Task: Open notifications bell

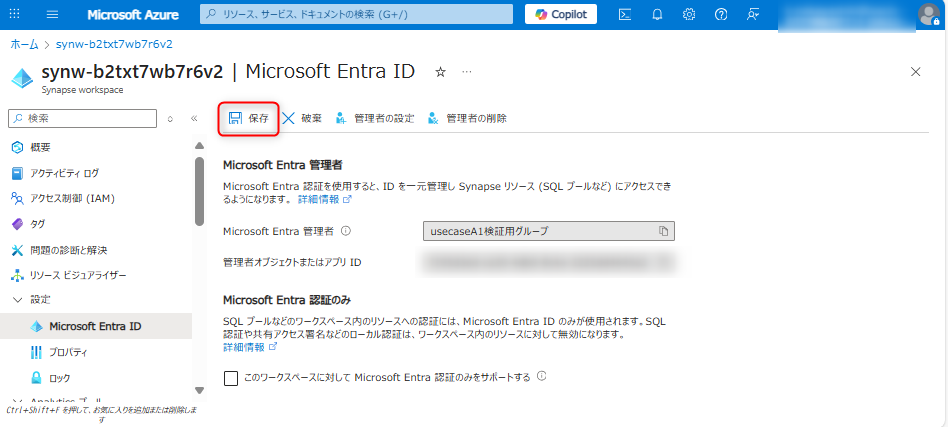Action: click(x=657, y=15)
